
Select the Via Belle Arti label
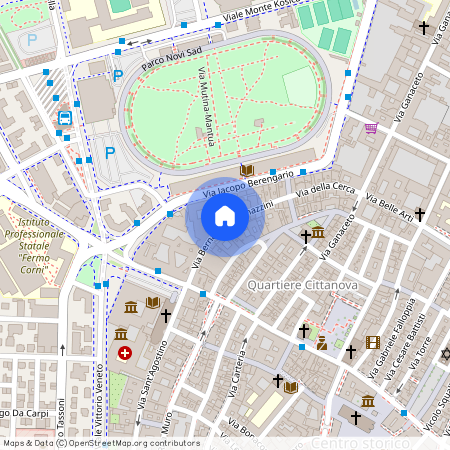click(390, 207)
